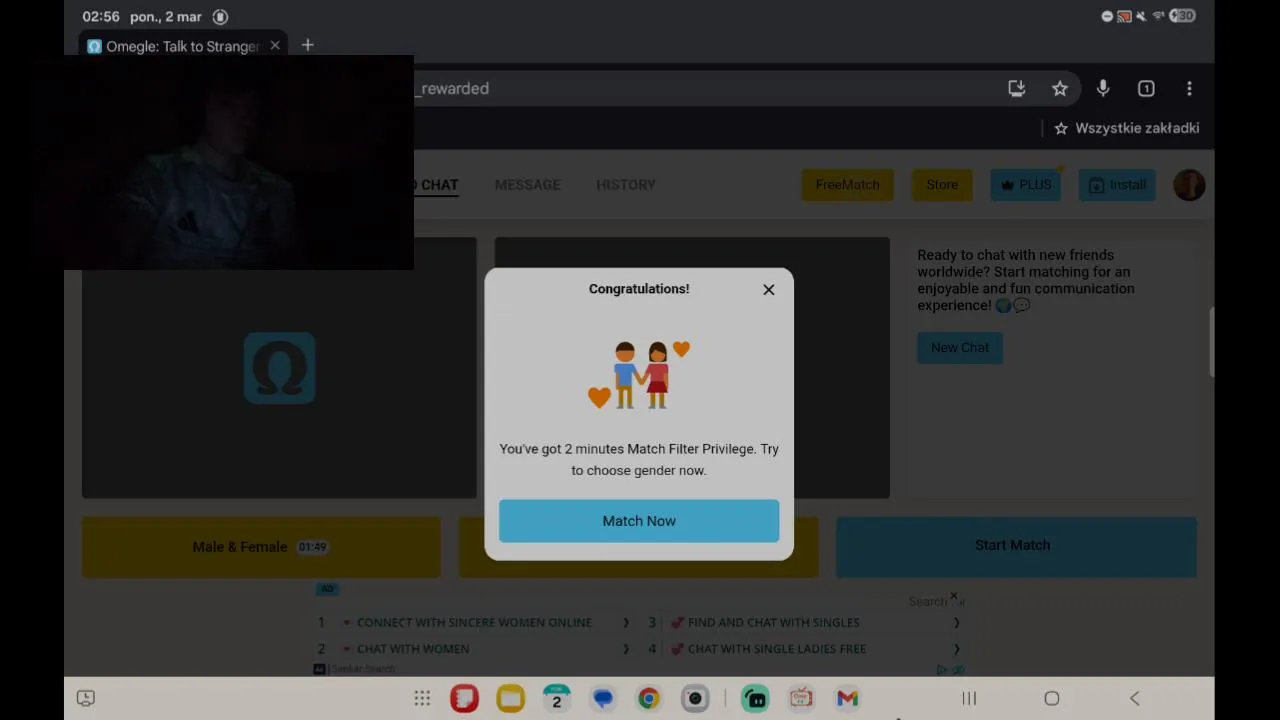The width and height of the screenshot is (1280, 720).
Task: Close the Congratulations dialog
Action: (x=769, y=290)
